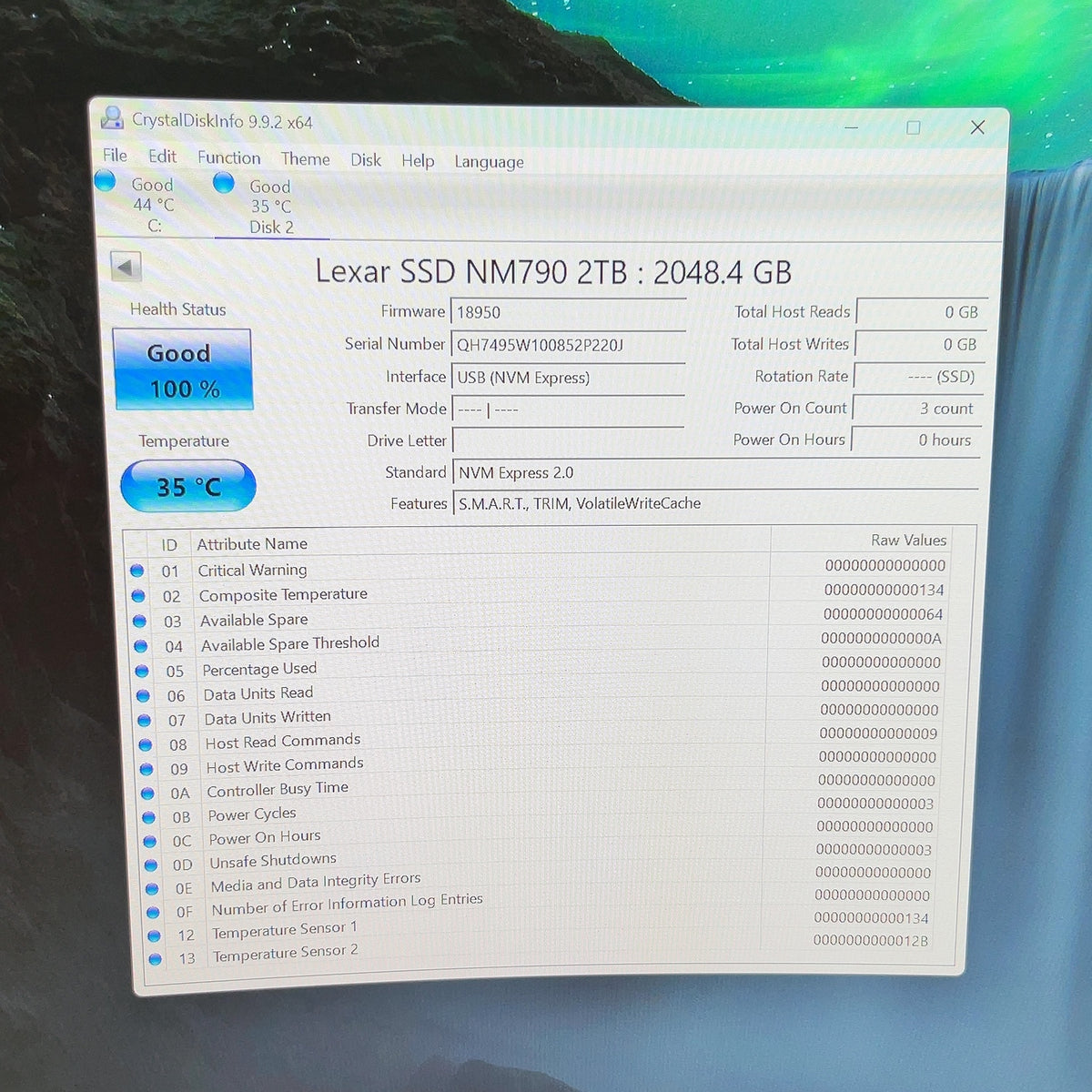Click status dot for Composite Temperature row
Screen dimensions: 1092x1092
click(x=138, y=596)
